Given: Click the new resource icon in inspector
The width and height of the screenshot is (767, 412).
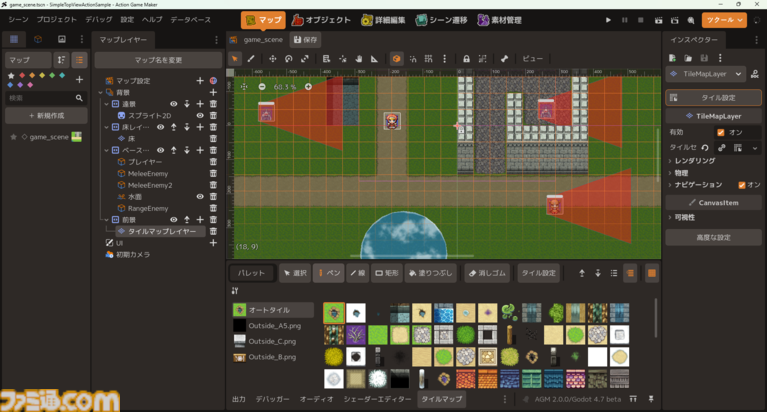Looking at the screenshot, I should [673, 58].
